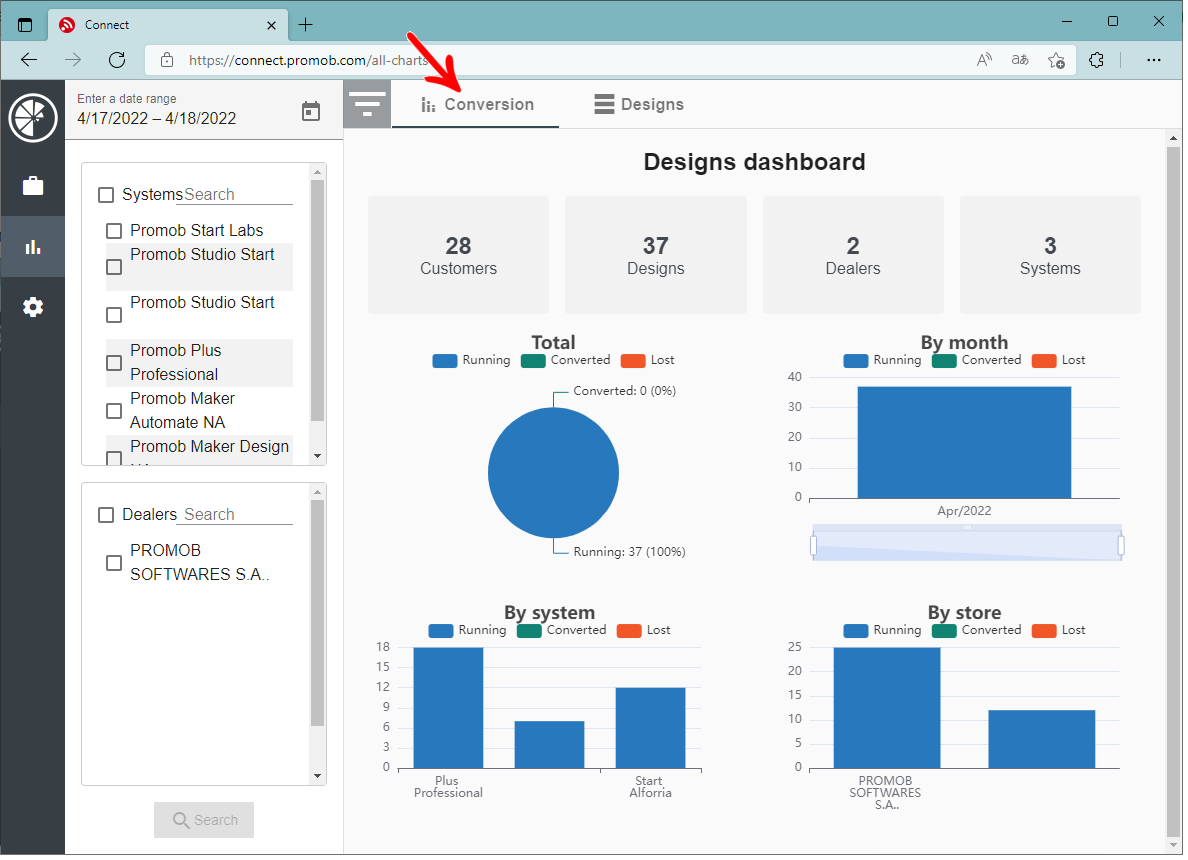Screen dimensions: 1188x860
Task: Click the Systems list scrollbar down arrow
Action: point(319,458)
